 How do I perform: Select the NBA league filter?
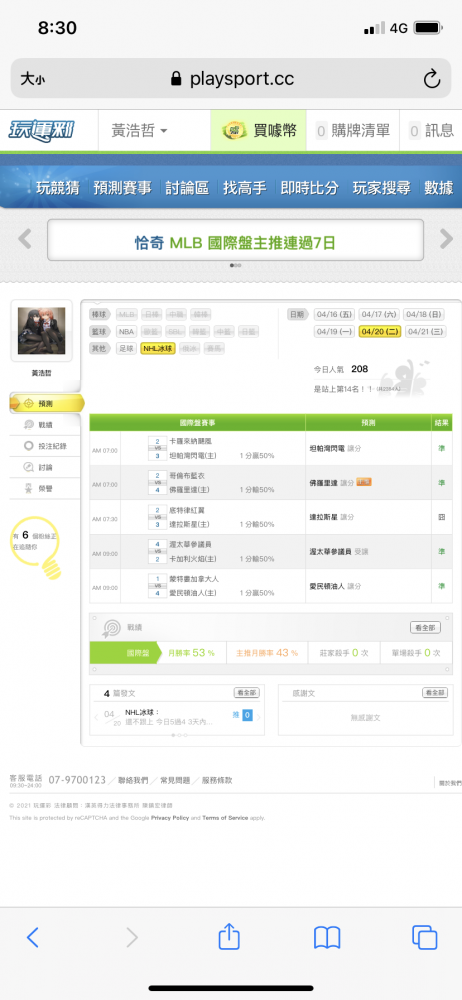point(126,332)
